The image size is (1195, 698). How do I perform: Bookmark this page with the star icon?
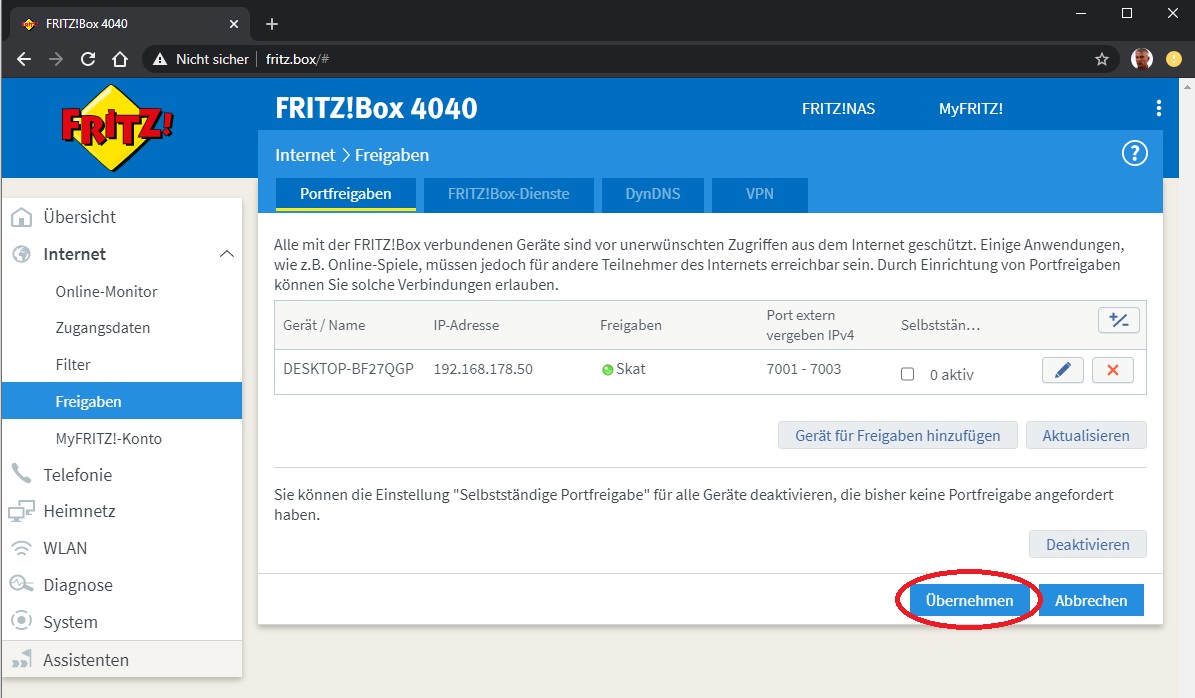tap(1102, 59)
